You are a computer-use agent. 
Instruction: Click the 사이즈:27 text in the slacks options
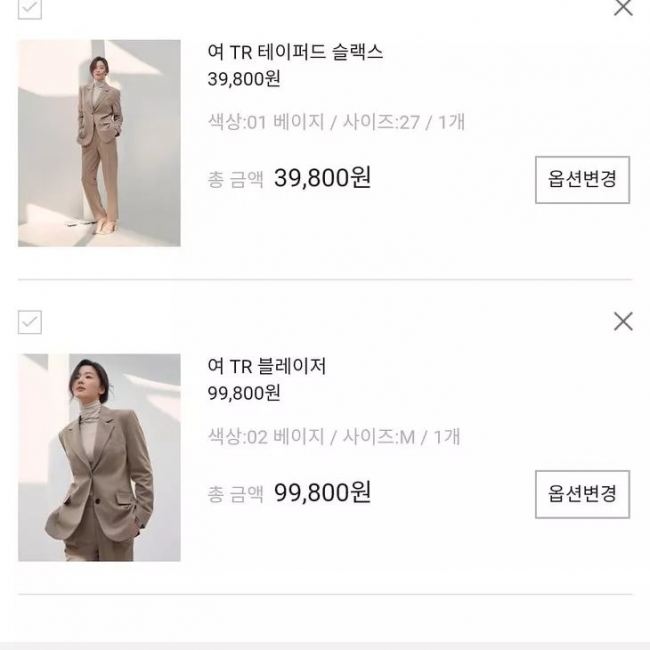(381, 122)
